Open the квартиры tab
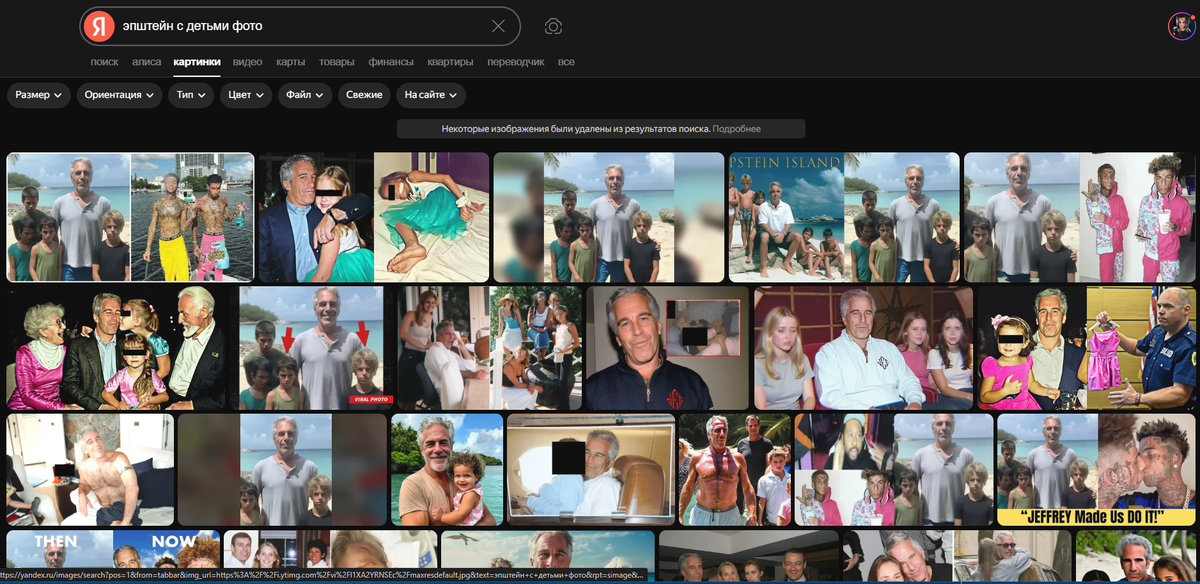Screen dimensions: 1200x584 (x=450, y=62)
